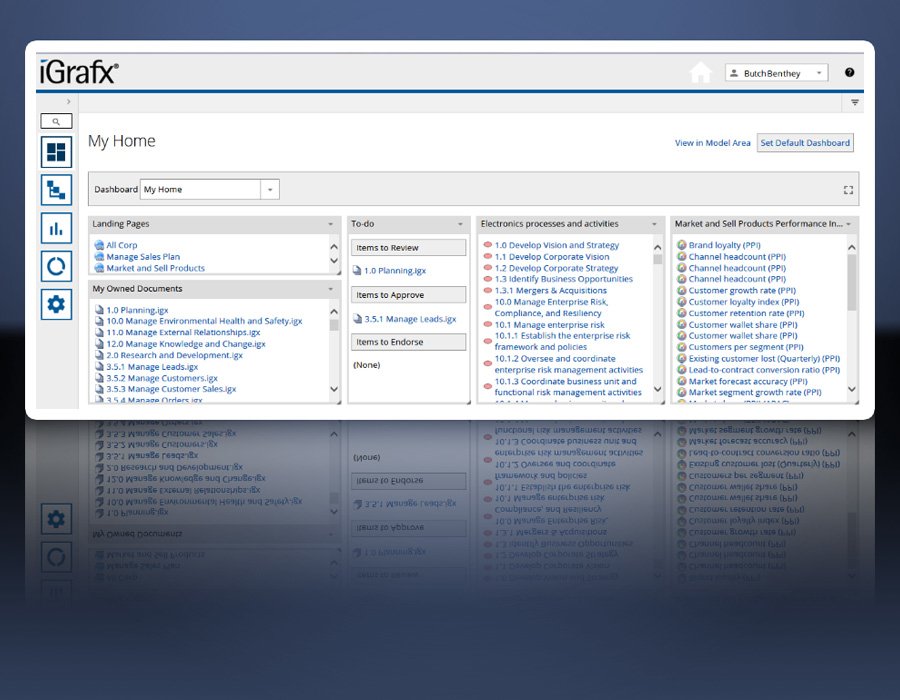Viewport: 900px width, 700px height.
Task: Open 10.1 Manage enterprise risk
Action: coord(549,325)
